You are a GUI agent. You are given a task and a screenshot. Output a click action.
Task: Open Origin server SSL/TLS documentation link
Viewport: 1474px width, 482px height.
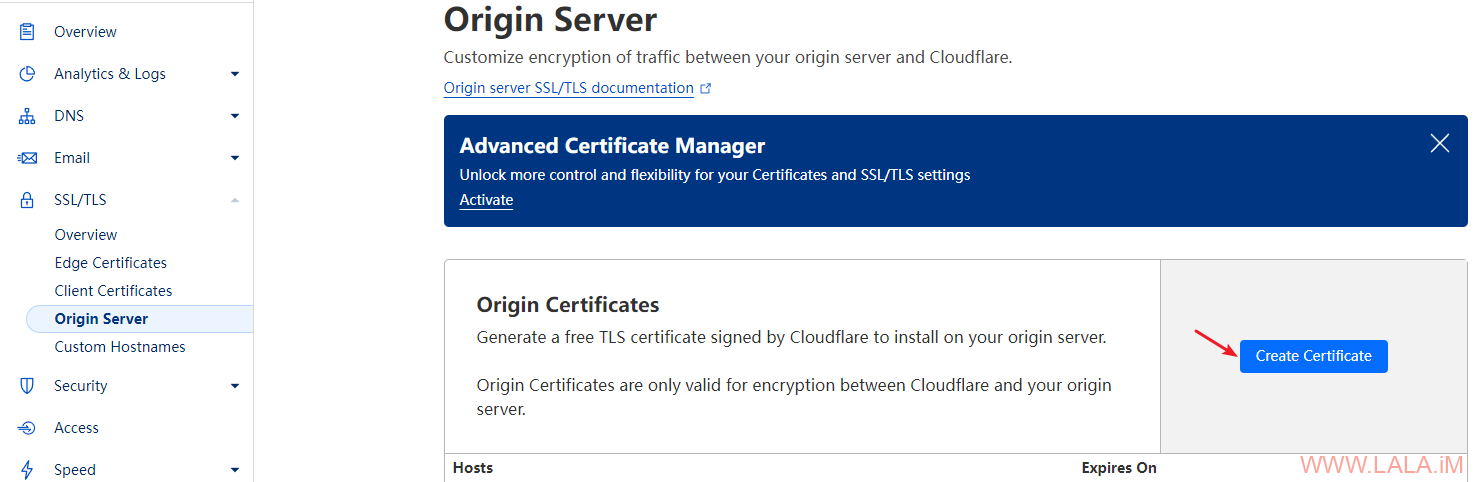pos(568,88)
